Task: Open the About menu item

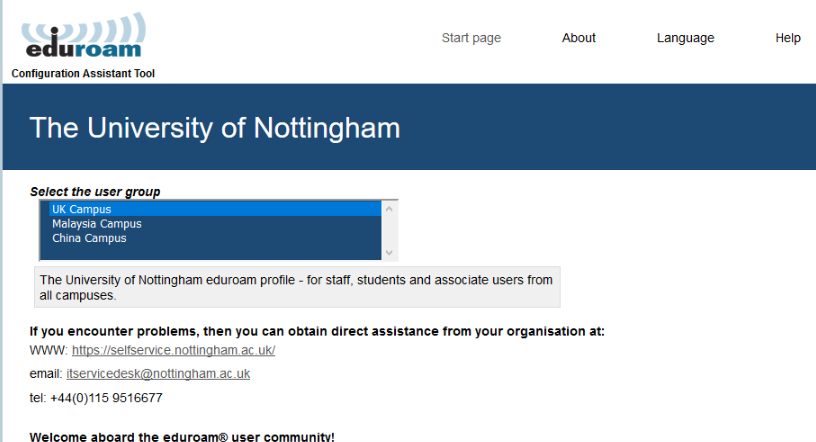Action: tap(578, 38)
